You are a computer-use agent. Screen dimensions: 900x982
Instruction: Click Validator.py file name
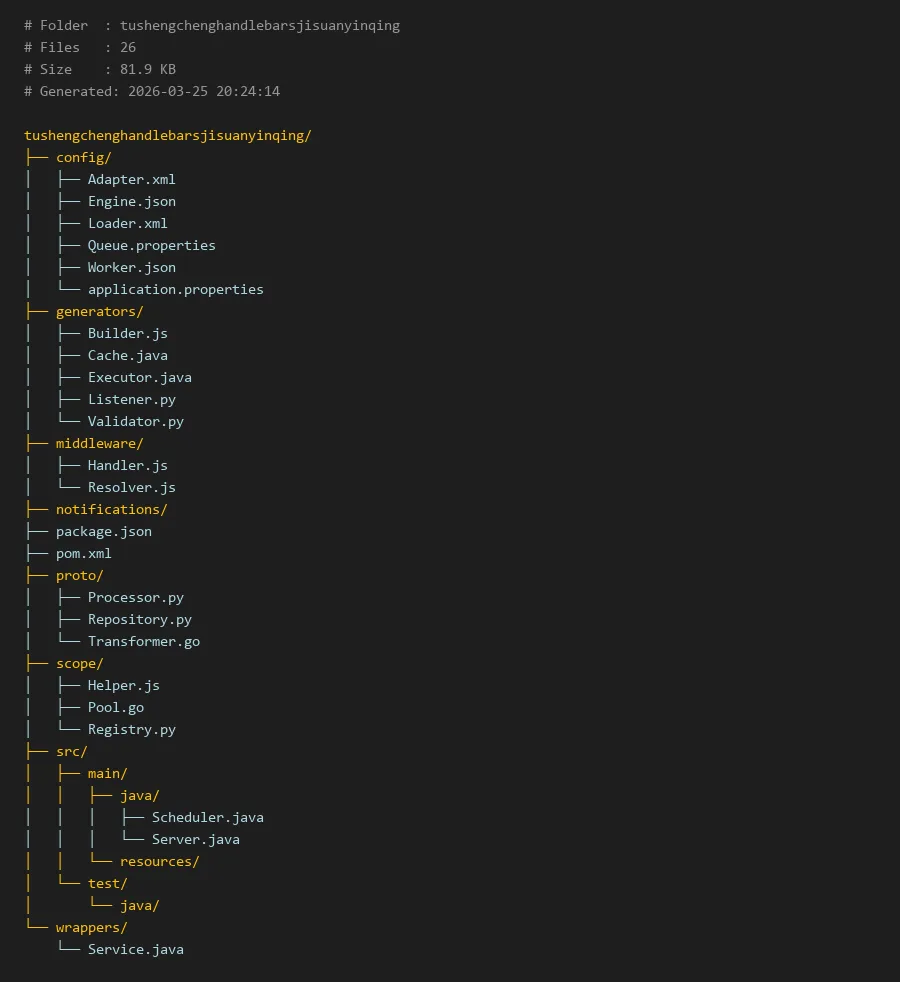point(135,421)
